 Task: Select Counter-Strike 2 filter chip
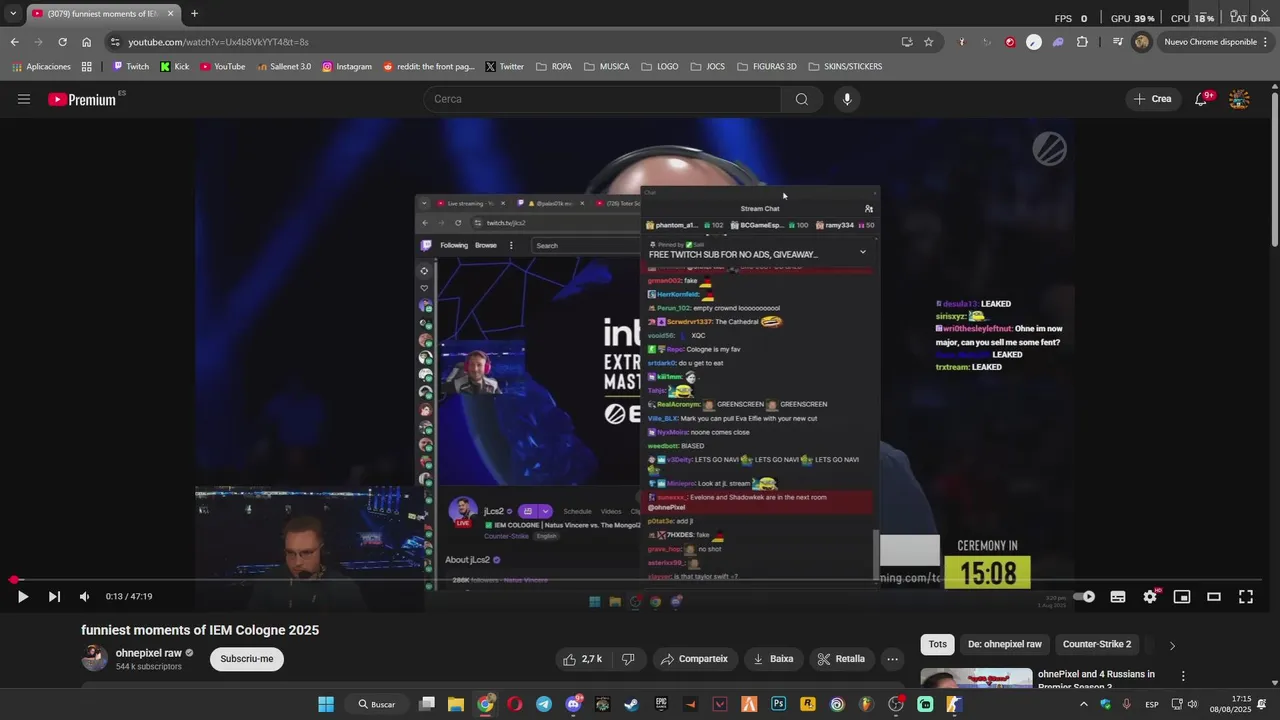click(1097, 644)
